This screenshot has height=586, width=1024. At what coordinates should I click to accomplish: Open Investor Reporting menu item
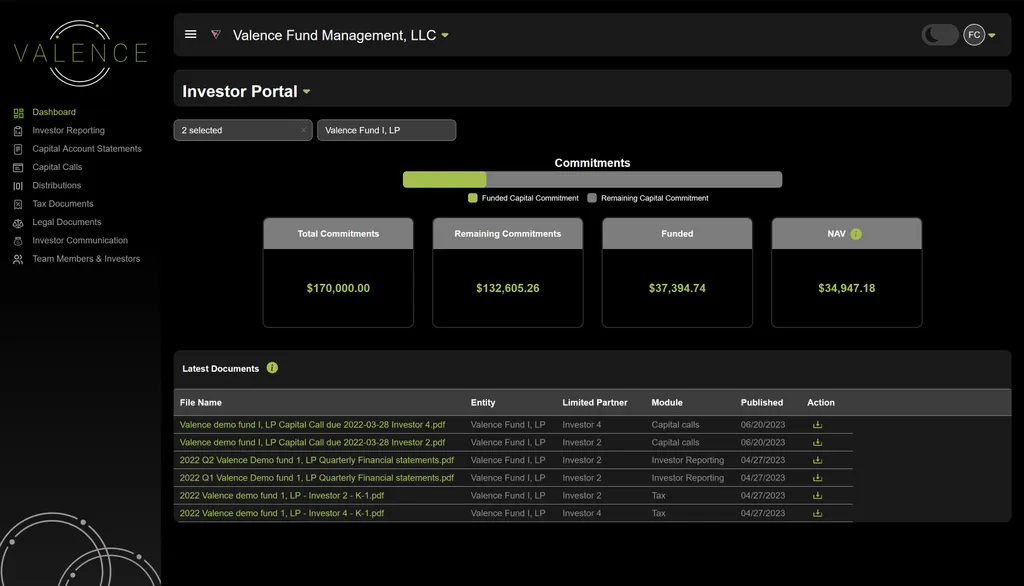[69, 131]
